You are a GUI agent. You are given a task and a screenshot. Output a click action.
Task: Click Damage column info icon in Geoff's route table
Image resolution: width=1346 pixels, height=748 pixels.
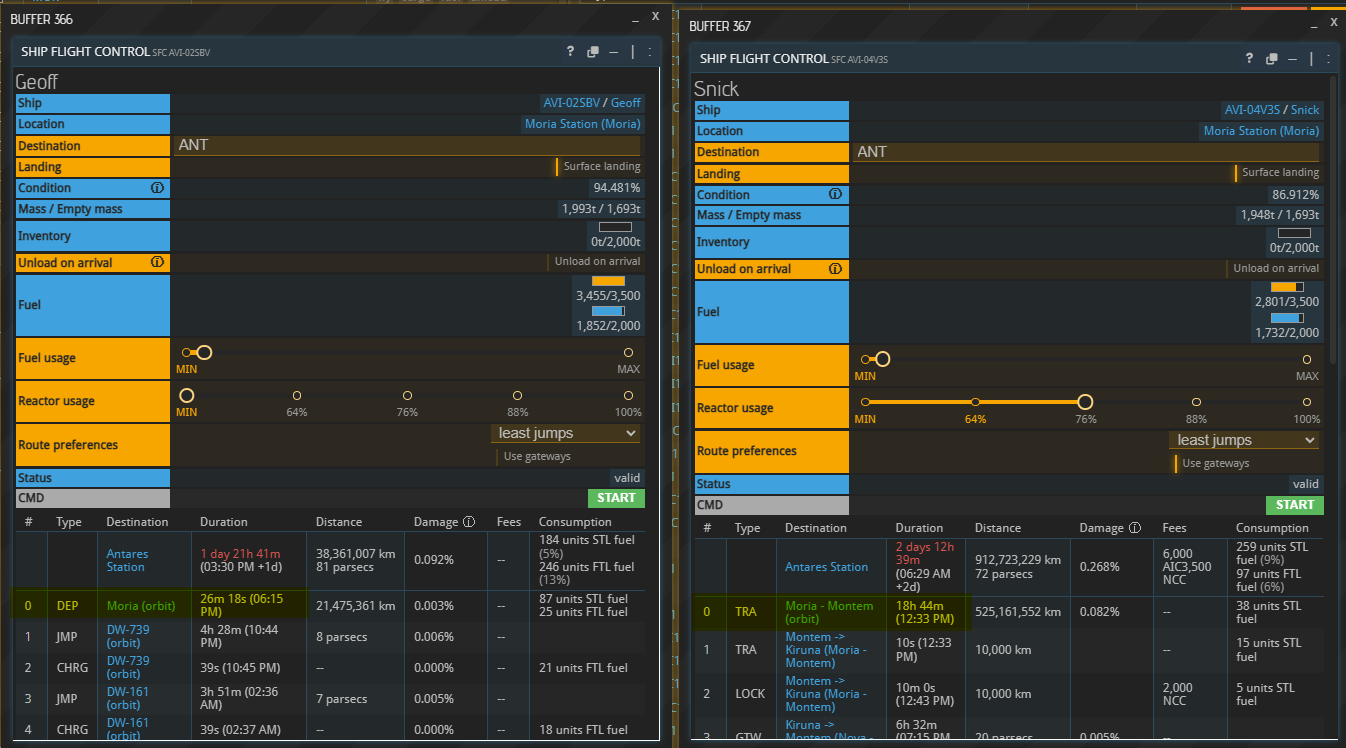(x=469, y=522)
